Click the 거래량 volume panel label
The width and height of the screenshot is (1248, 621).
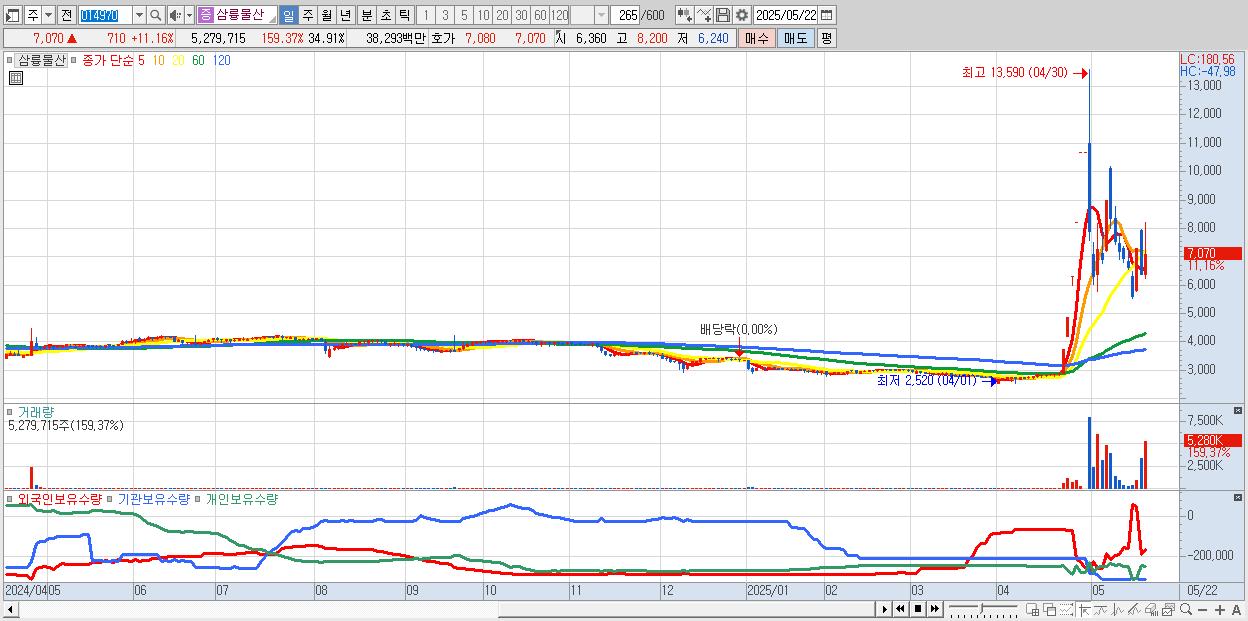tap(34, 411)
